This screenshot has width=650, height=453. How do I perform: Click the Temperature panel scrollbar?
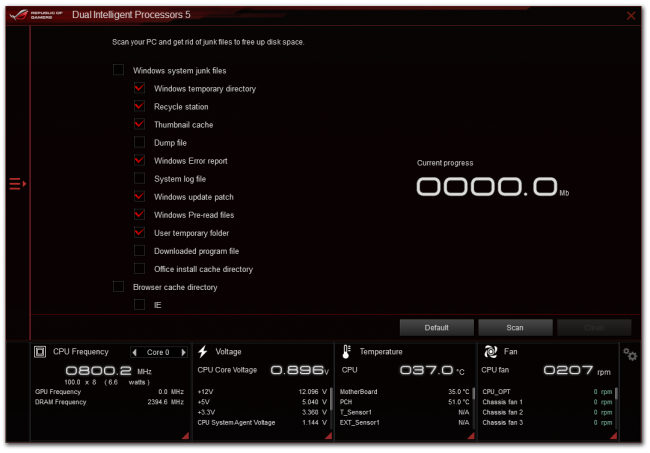click(x=473, y=394)
